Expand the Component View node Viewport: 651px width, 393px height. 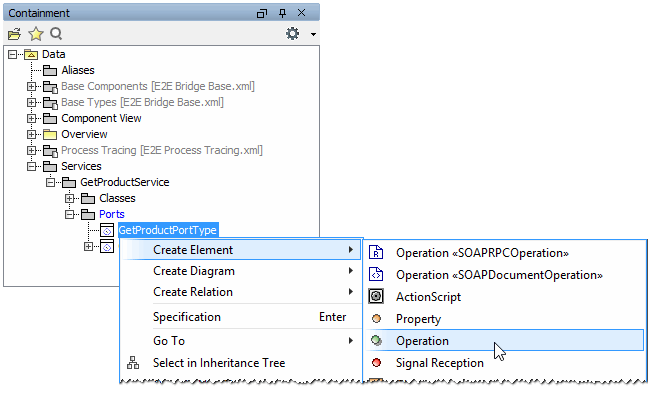click(32, 118)
